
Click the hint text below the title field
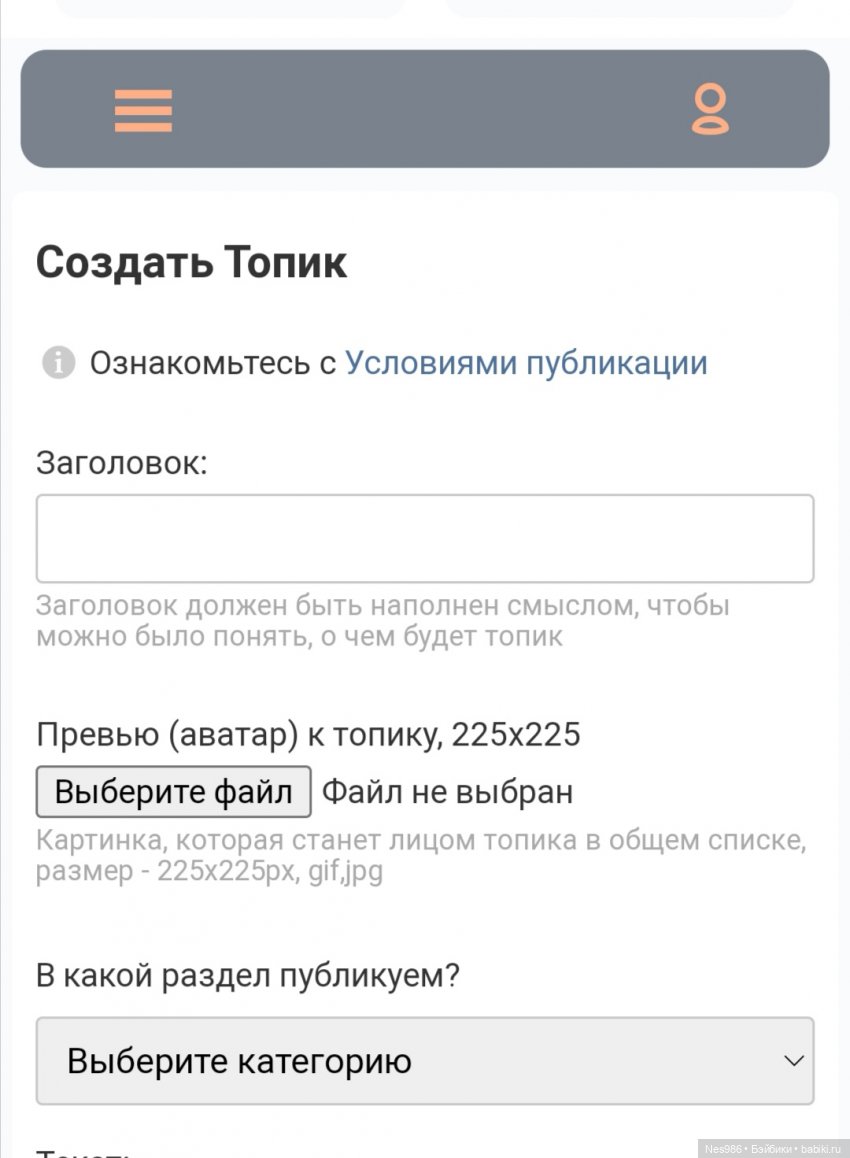(x=382, y=621)
